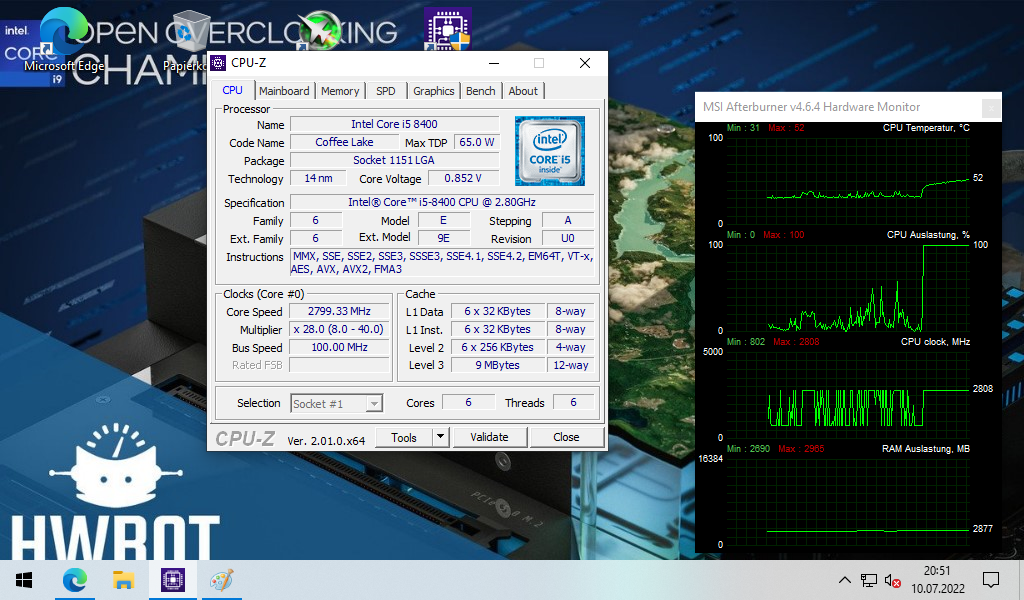Click the Cores count field
The height and width of the screenshot is (600, 1024).
[x=468, y=403]
